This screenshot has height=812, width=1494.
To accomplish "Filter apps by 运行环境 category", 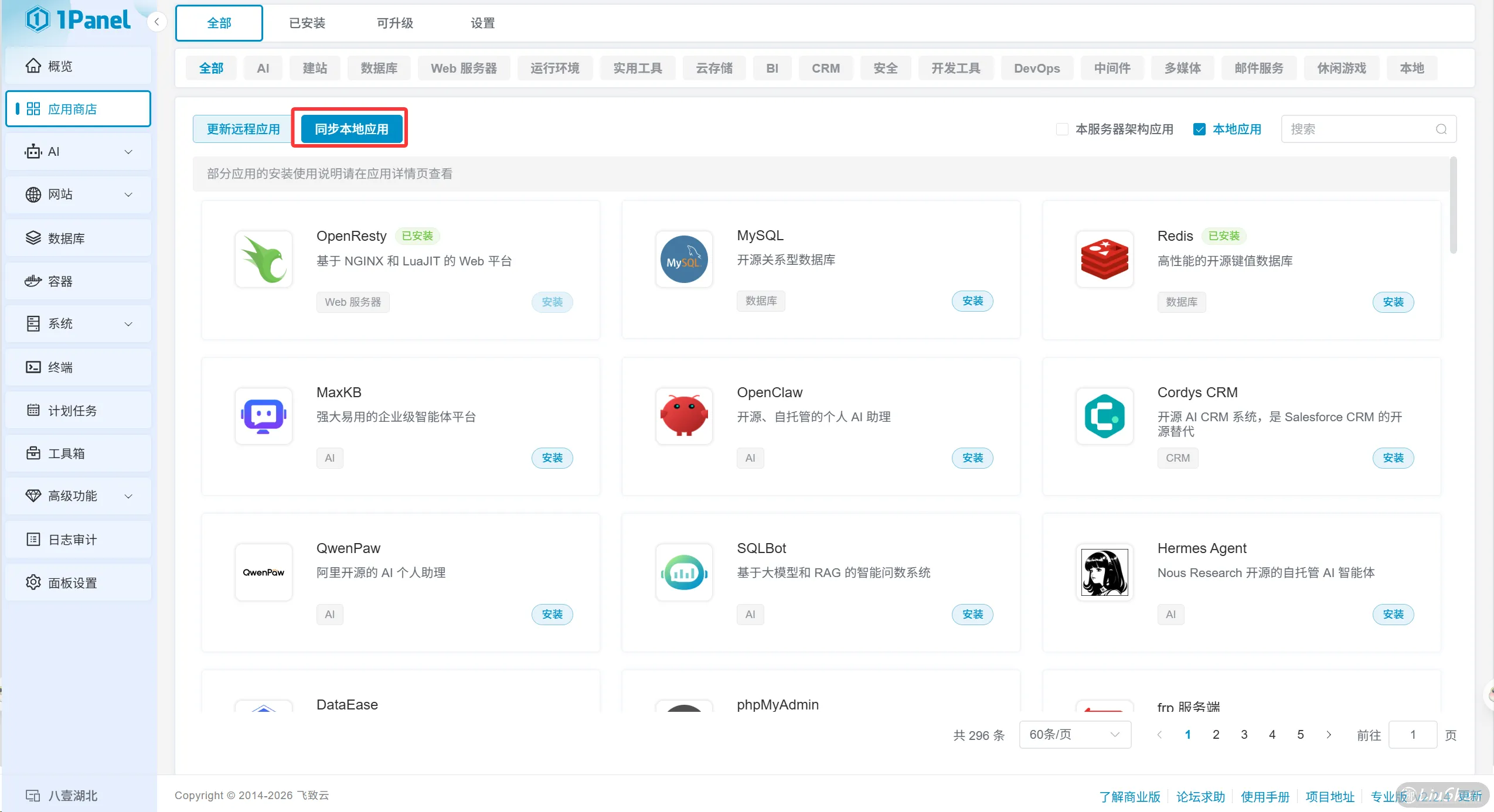I will tap(554, 68).
